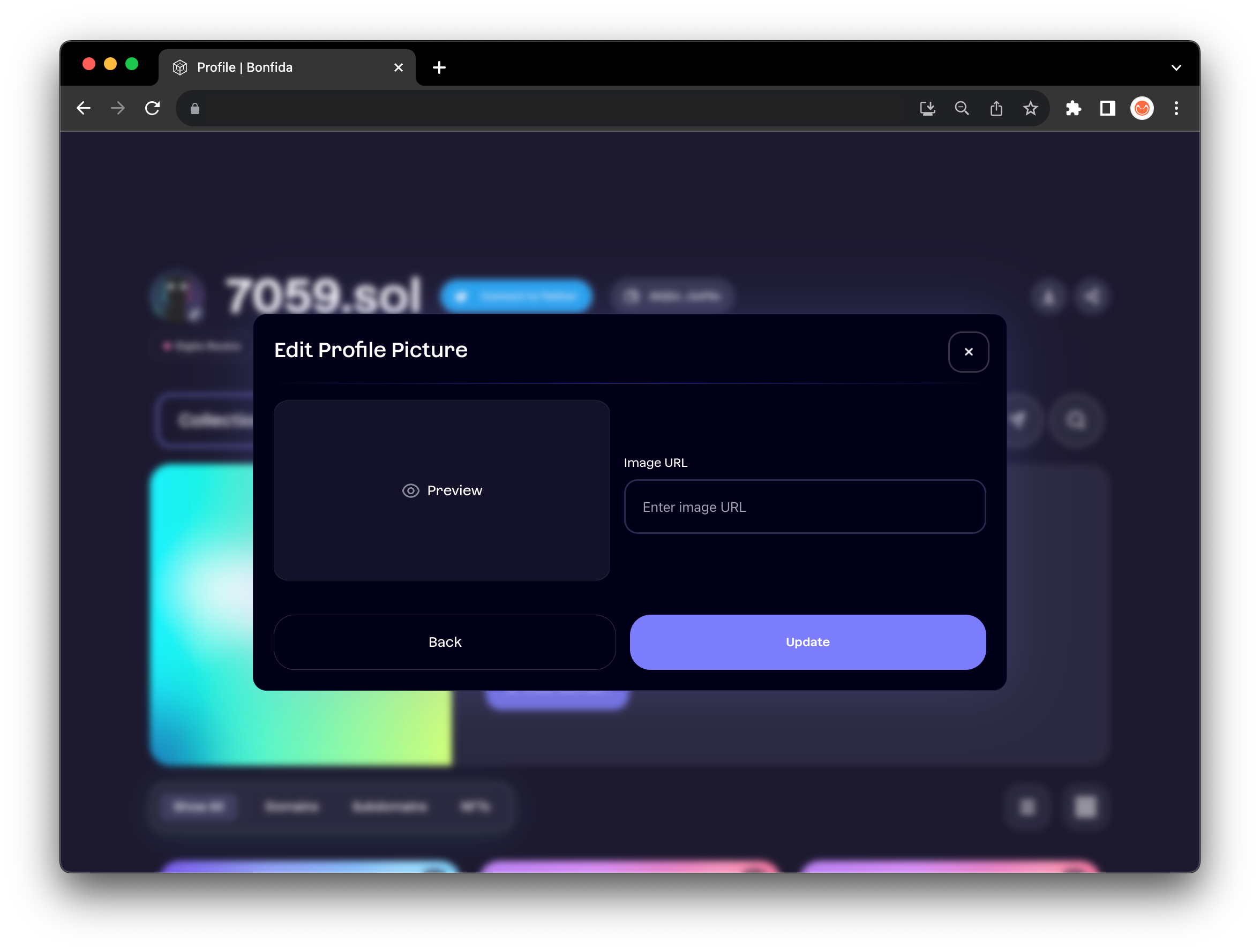The width and height of the screenshot is (1260, 952).
Task: Close the Edit Profile Picture dialog
Action: tap(968, 352)
